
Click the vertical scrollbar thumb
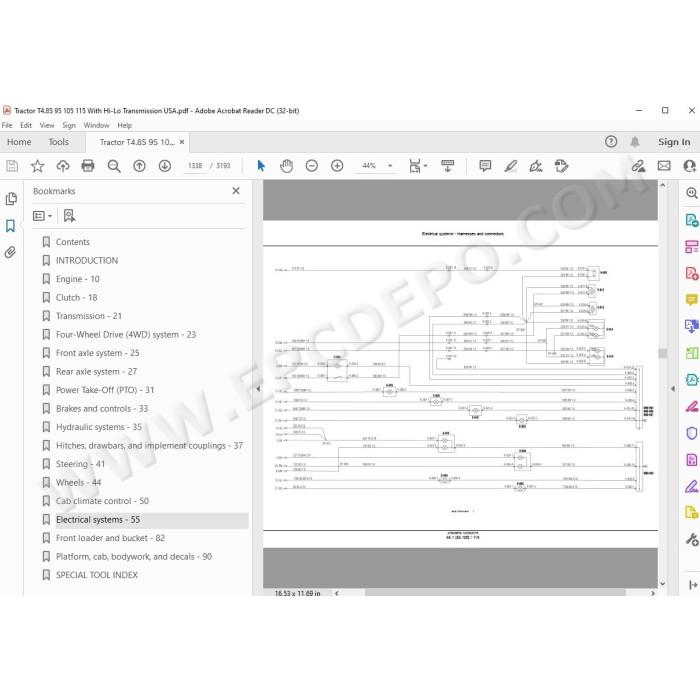click(663, 353)
